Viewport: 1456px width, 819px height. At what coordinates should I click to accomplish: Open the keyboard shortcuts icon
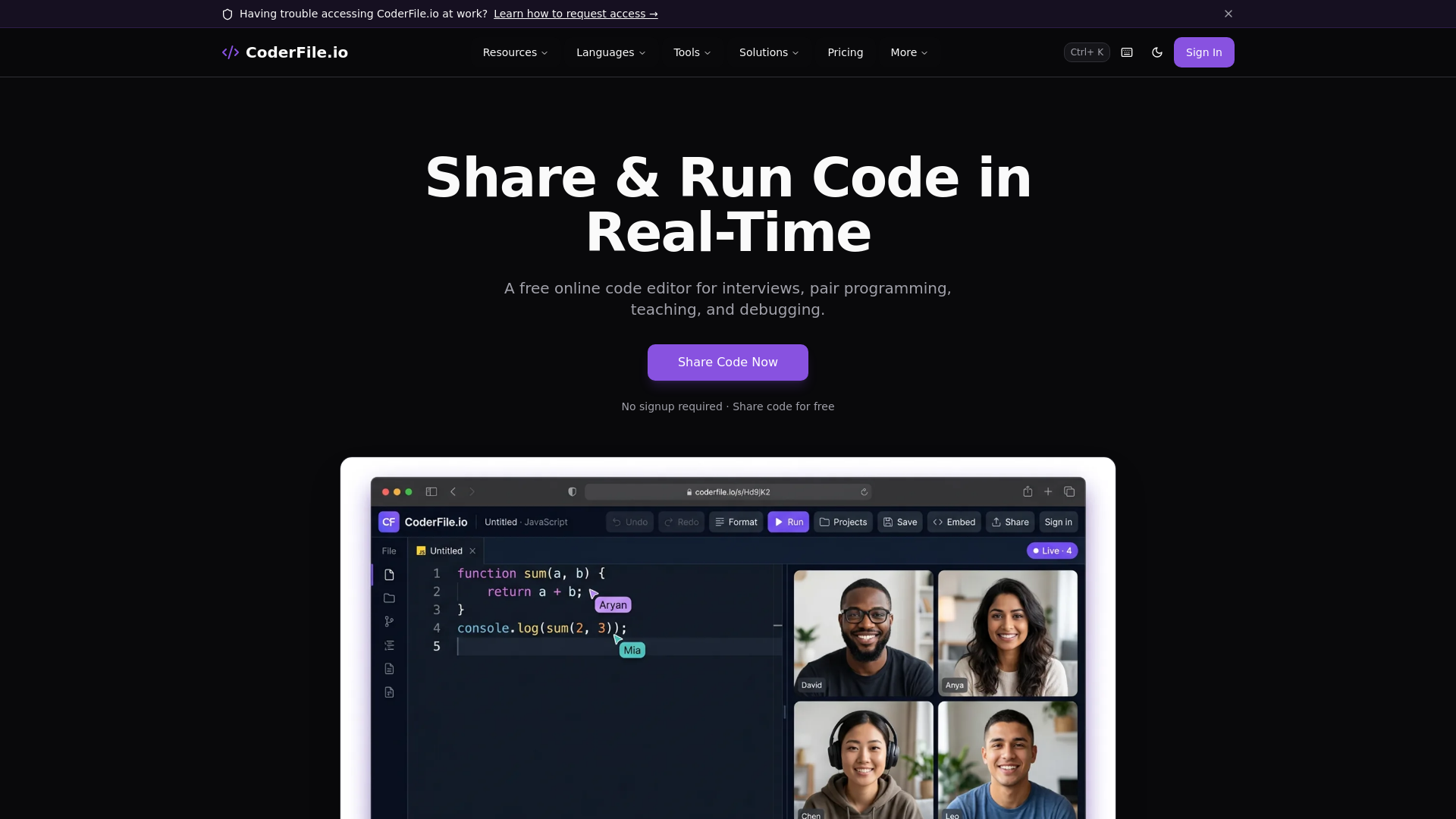pyautogui.click(x=1127, y=52)
